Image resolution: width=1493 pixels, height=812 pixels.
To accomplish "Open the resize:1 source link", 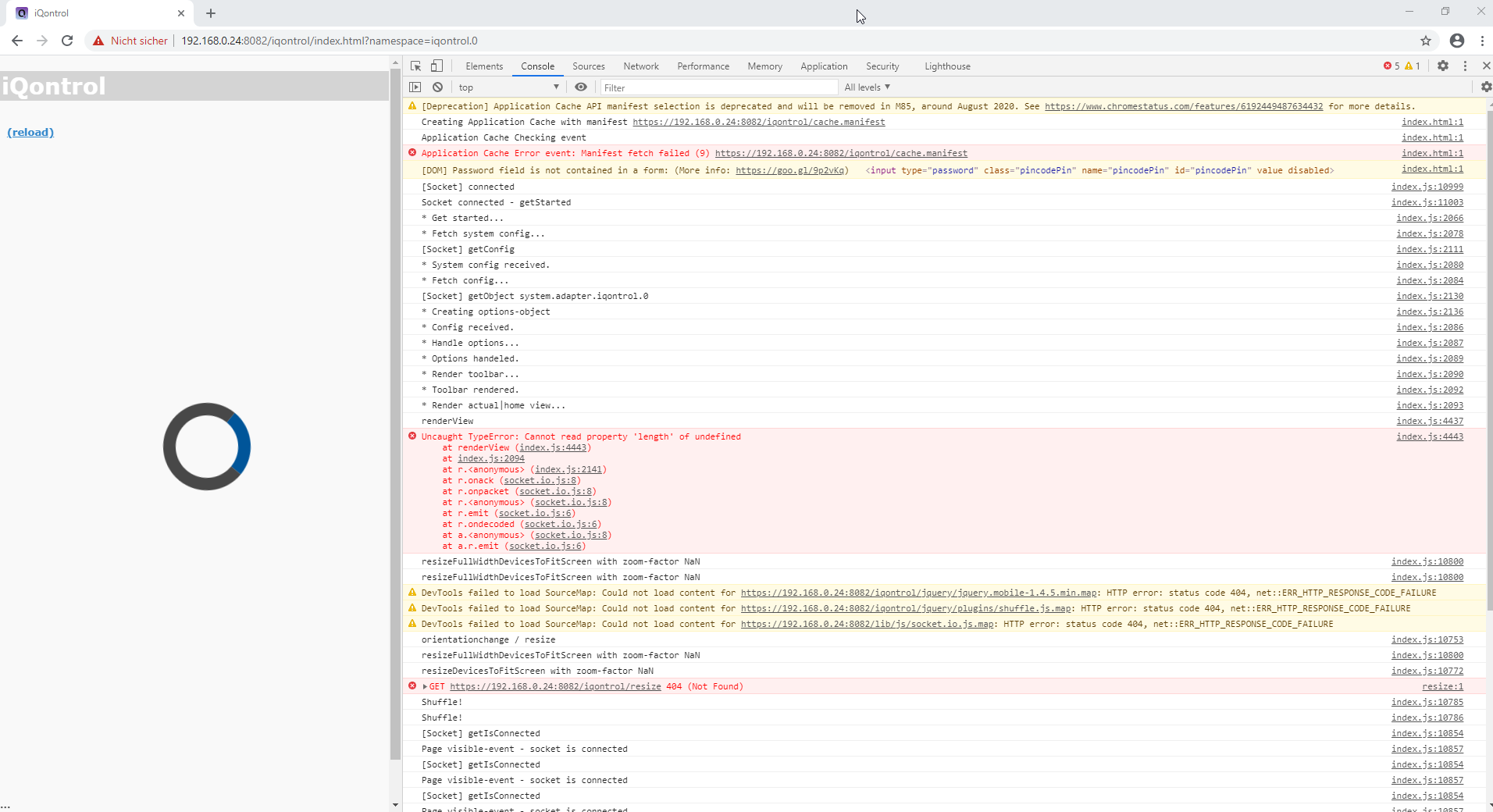I will [x=1443, y=686].
